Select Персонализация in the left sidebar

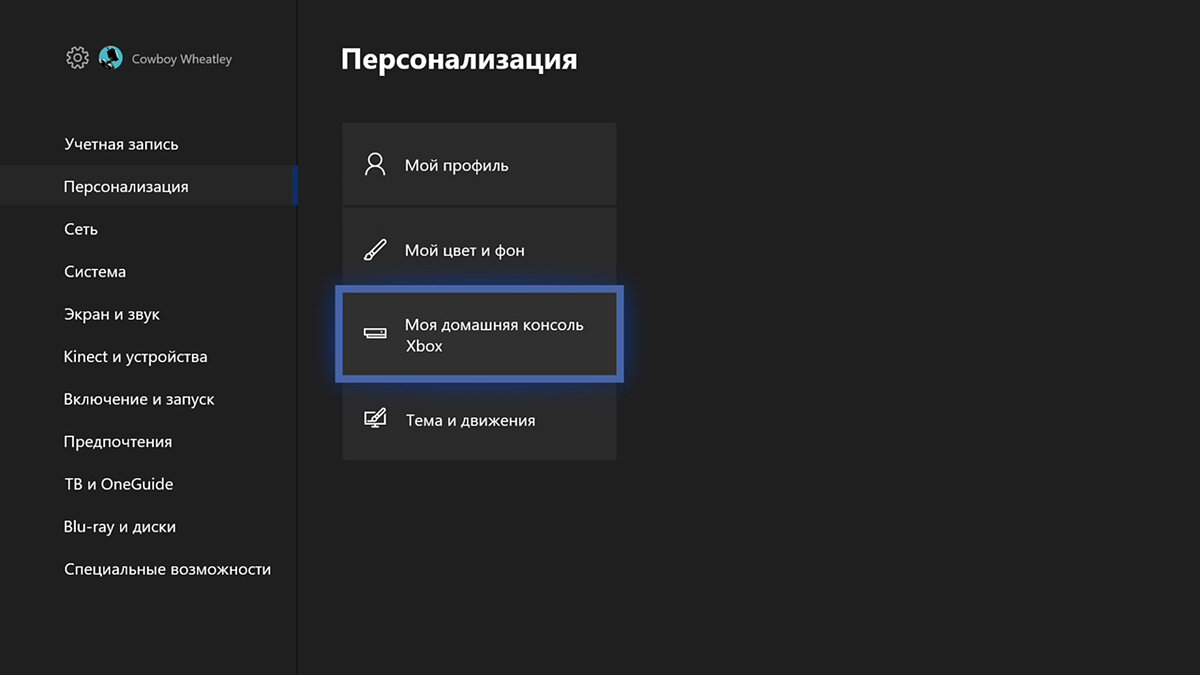[x=126, y=187]
